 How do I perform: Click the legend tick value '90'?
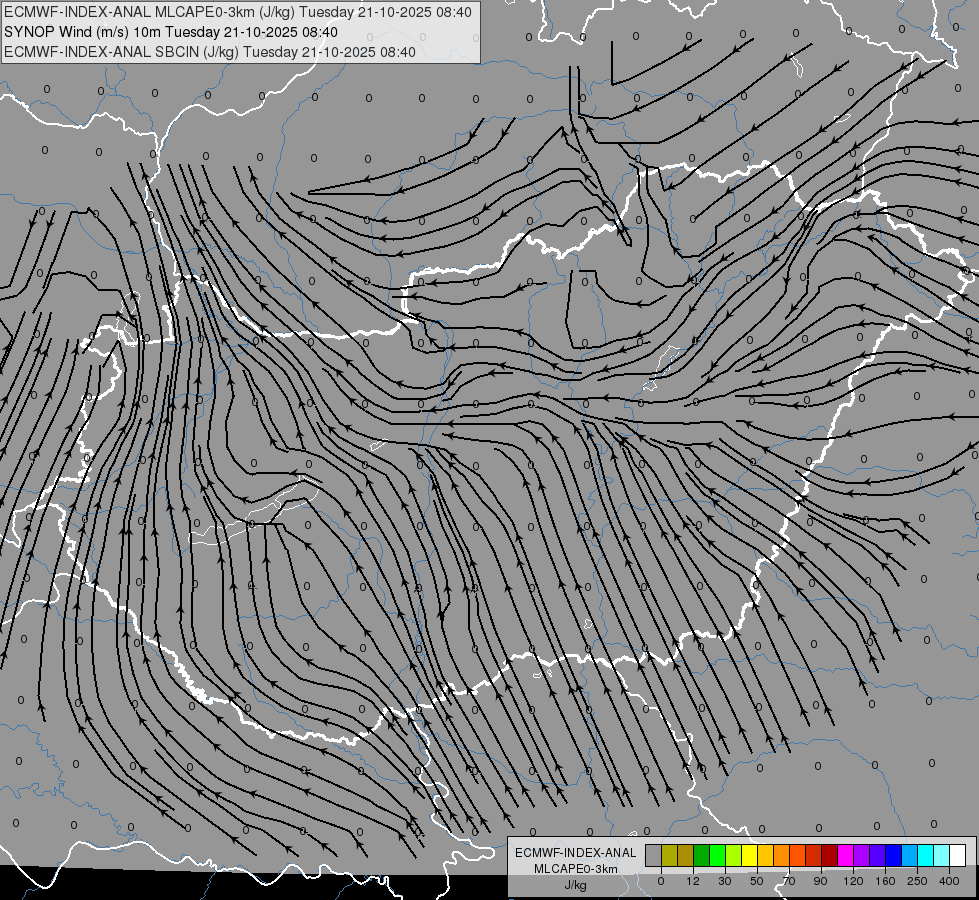[820, 881]
